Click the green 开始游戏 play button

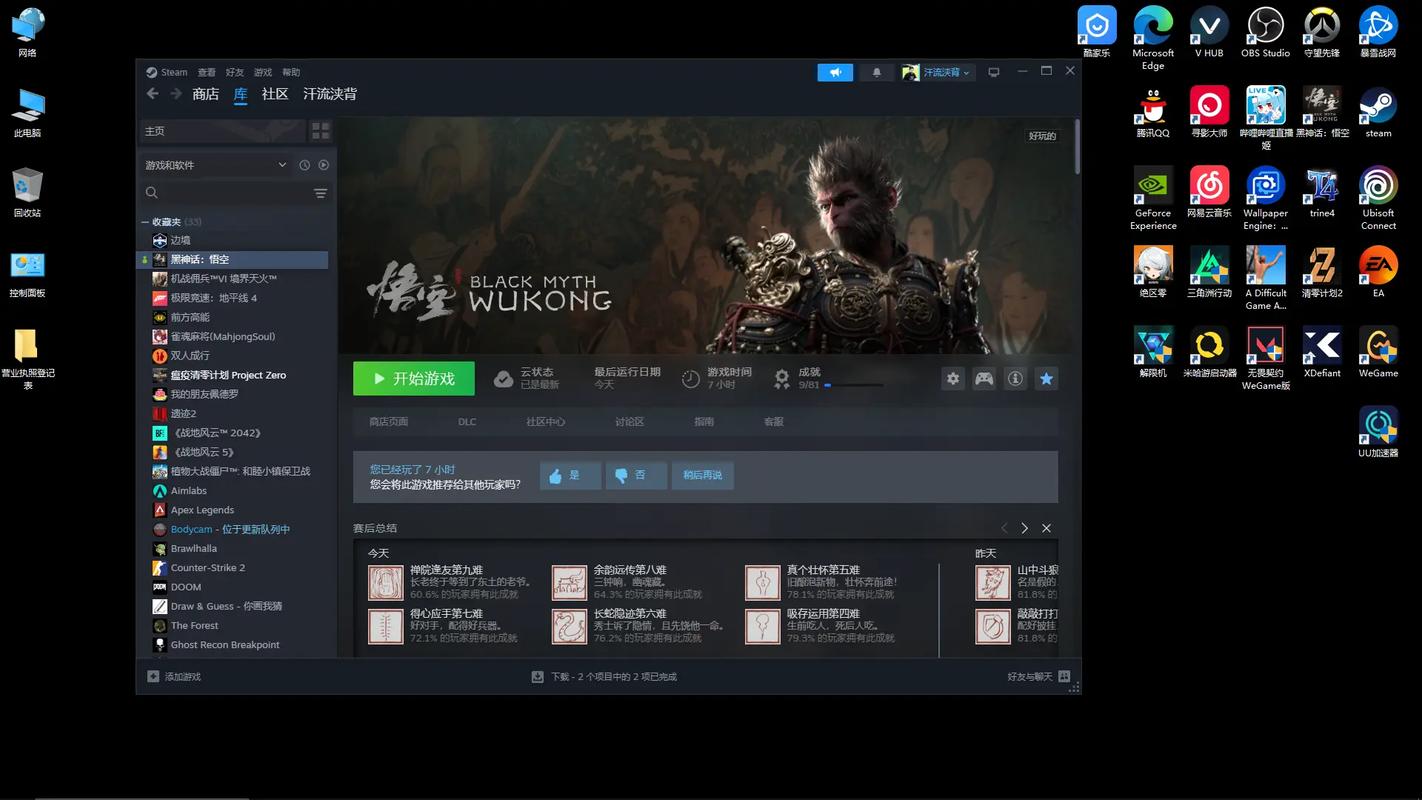click(413, 379)
